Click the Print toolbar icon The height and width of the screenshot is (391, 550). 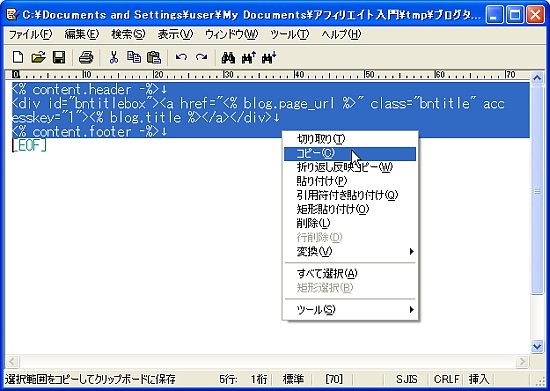(86, 57)
